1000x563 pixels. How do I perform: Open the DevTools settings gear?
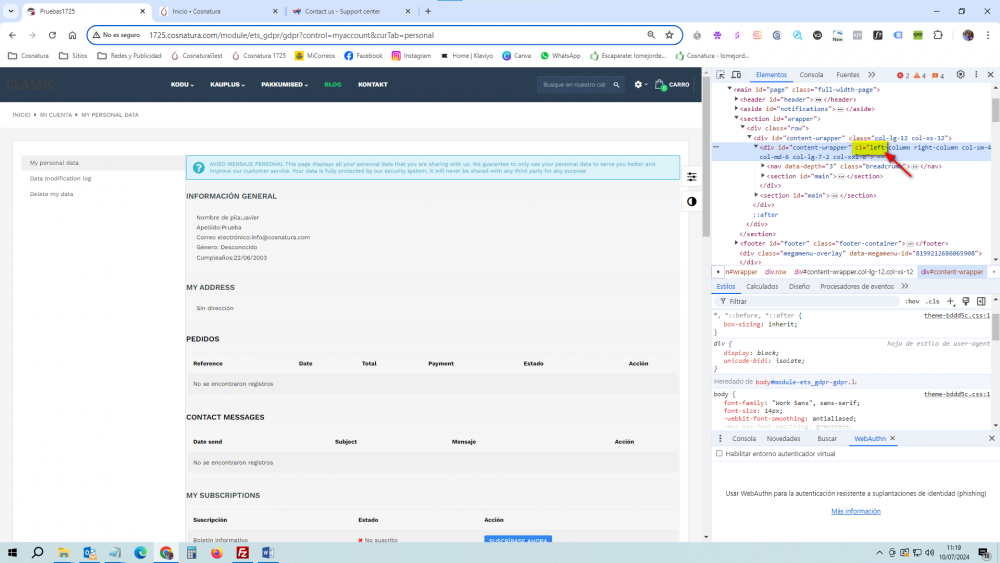(961, 75)
